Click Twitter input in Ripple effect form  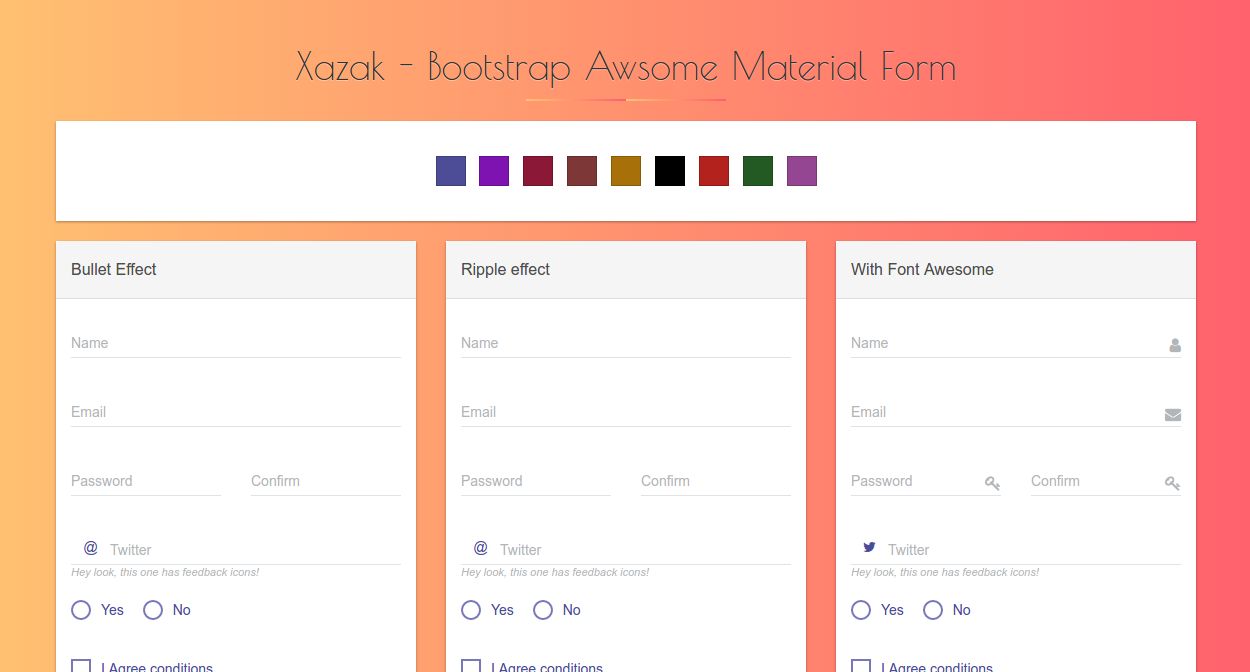tap(640, 550)
